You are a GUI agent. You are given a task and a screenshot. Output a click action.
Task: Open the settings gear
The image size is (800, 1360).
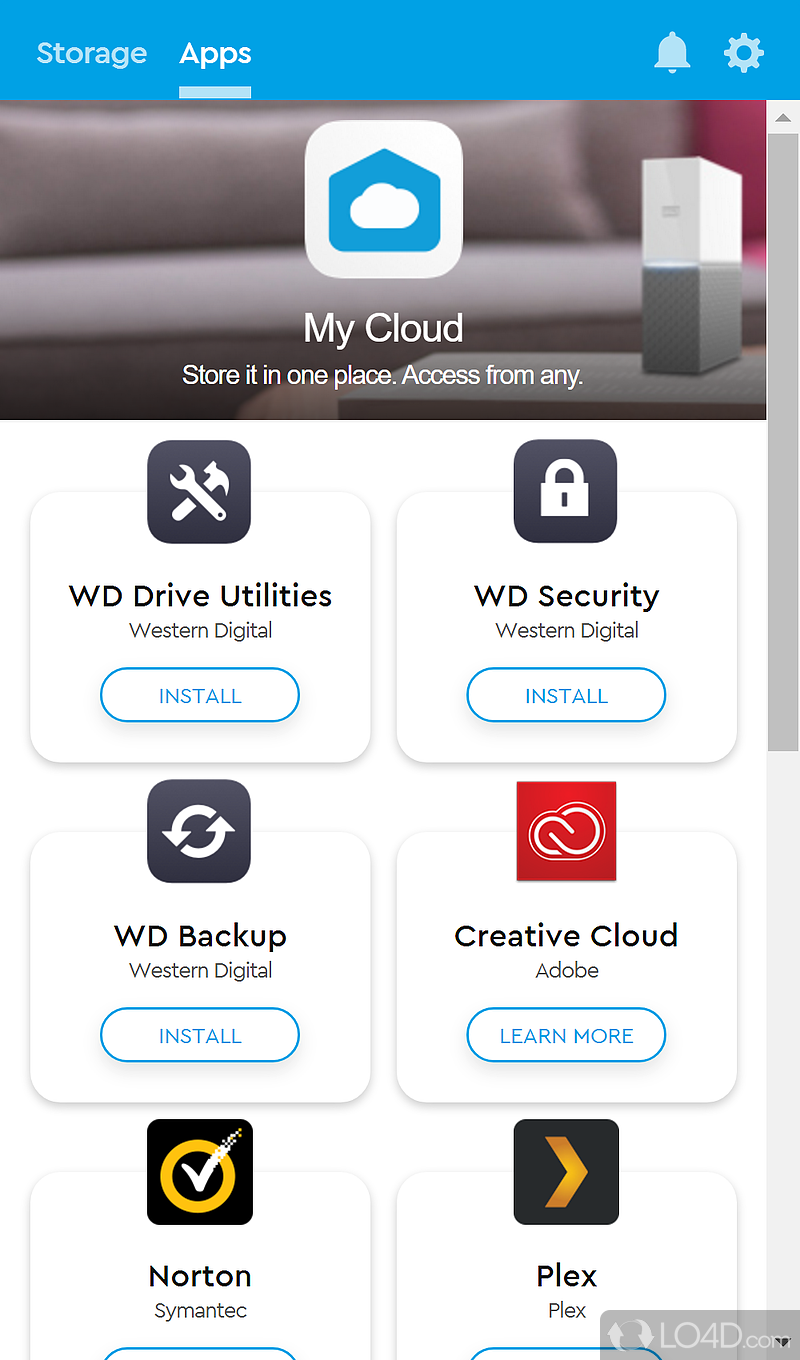744,53
